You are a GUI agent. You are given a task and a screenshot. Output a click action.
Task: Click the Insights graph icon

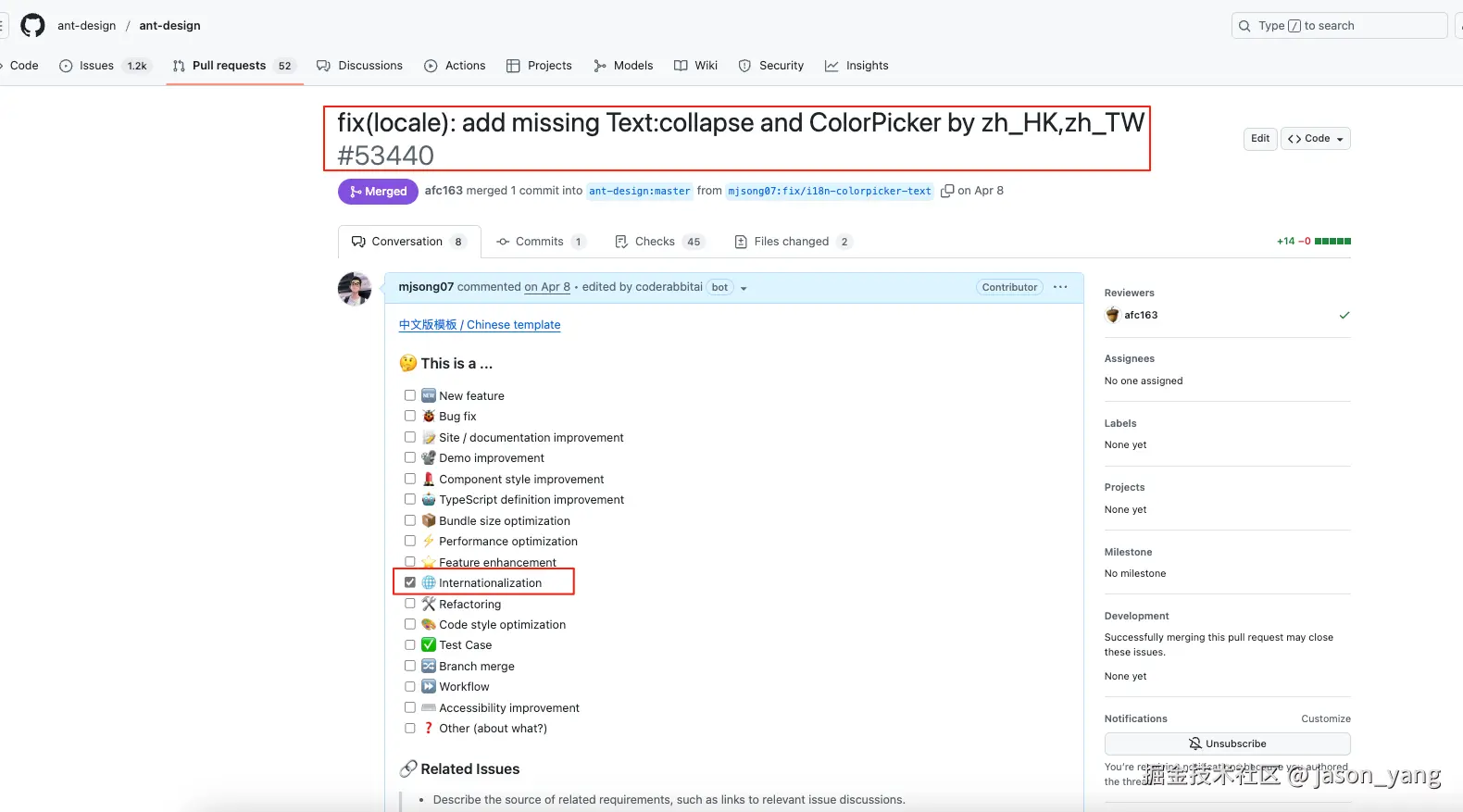pyautogui.click(x=832, y=66)
